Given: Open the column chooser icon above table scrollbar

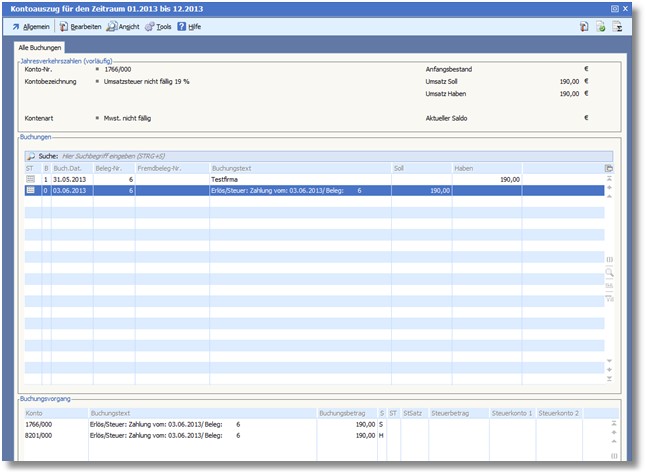Looking at the screenshot, I should tap(609, 168).
